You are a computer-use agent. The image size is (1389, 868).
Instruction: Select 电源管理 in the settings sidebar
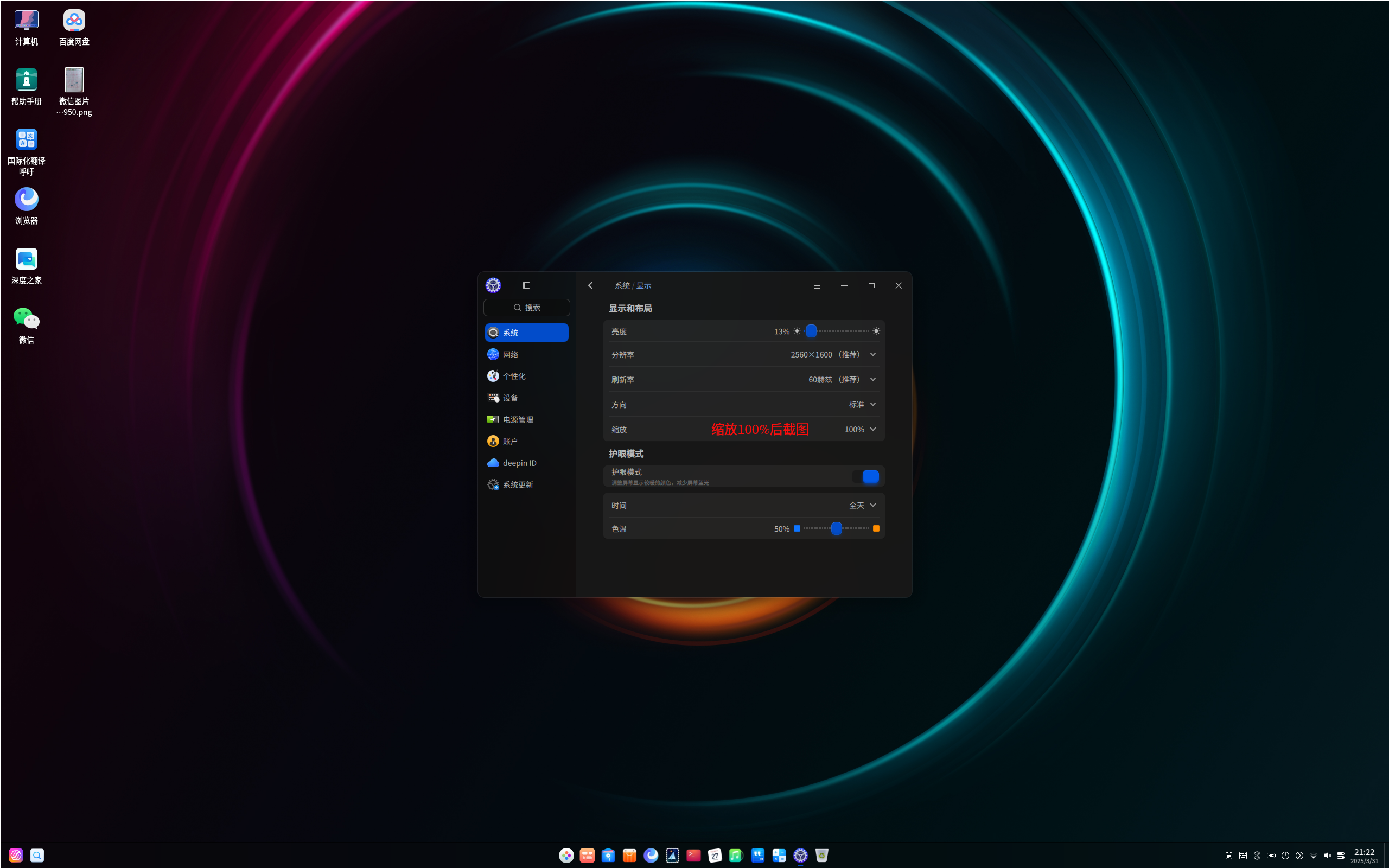click(x=526, y=420)
